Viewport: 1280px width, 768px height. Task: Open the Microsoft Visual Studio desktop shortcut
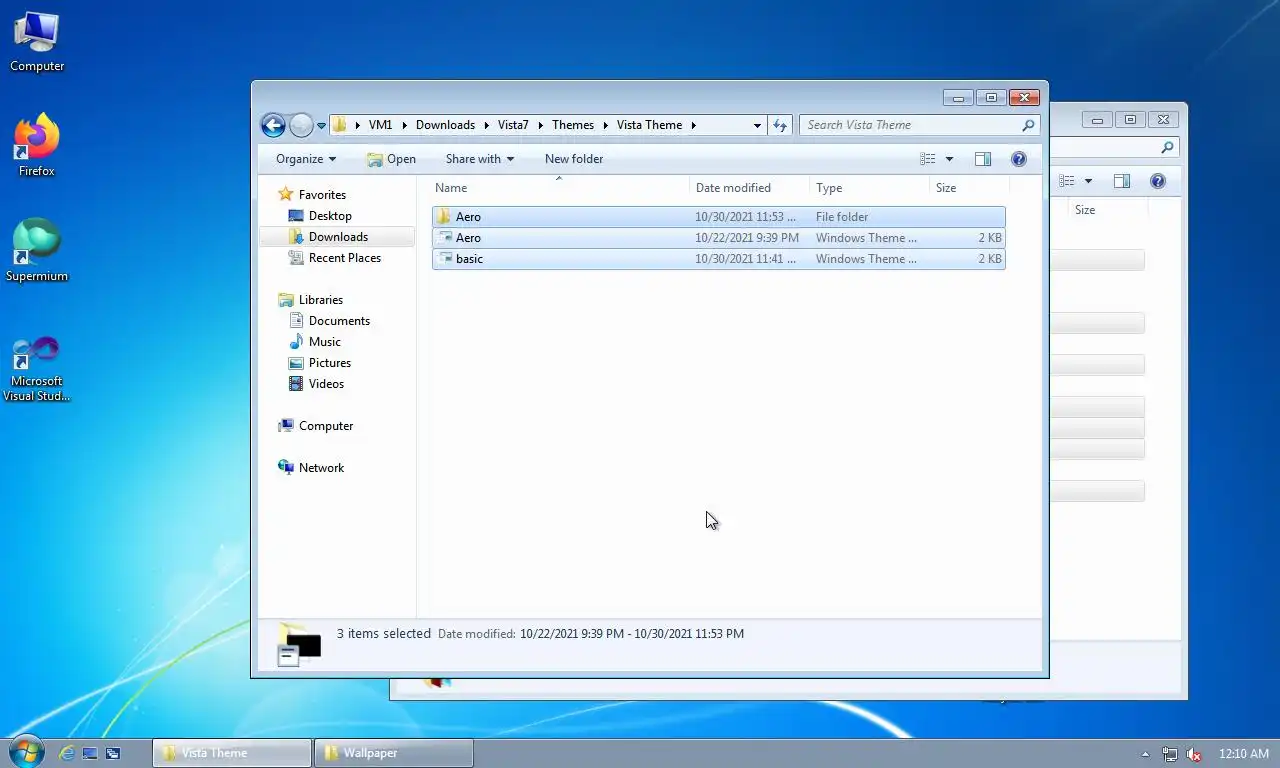pos(37,368)
